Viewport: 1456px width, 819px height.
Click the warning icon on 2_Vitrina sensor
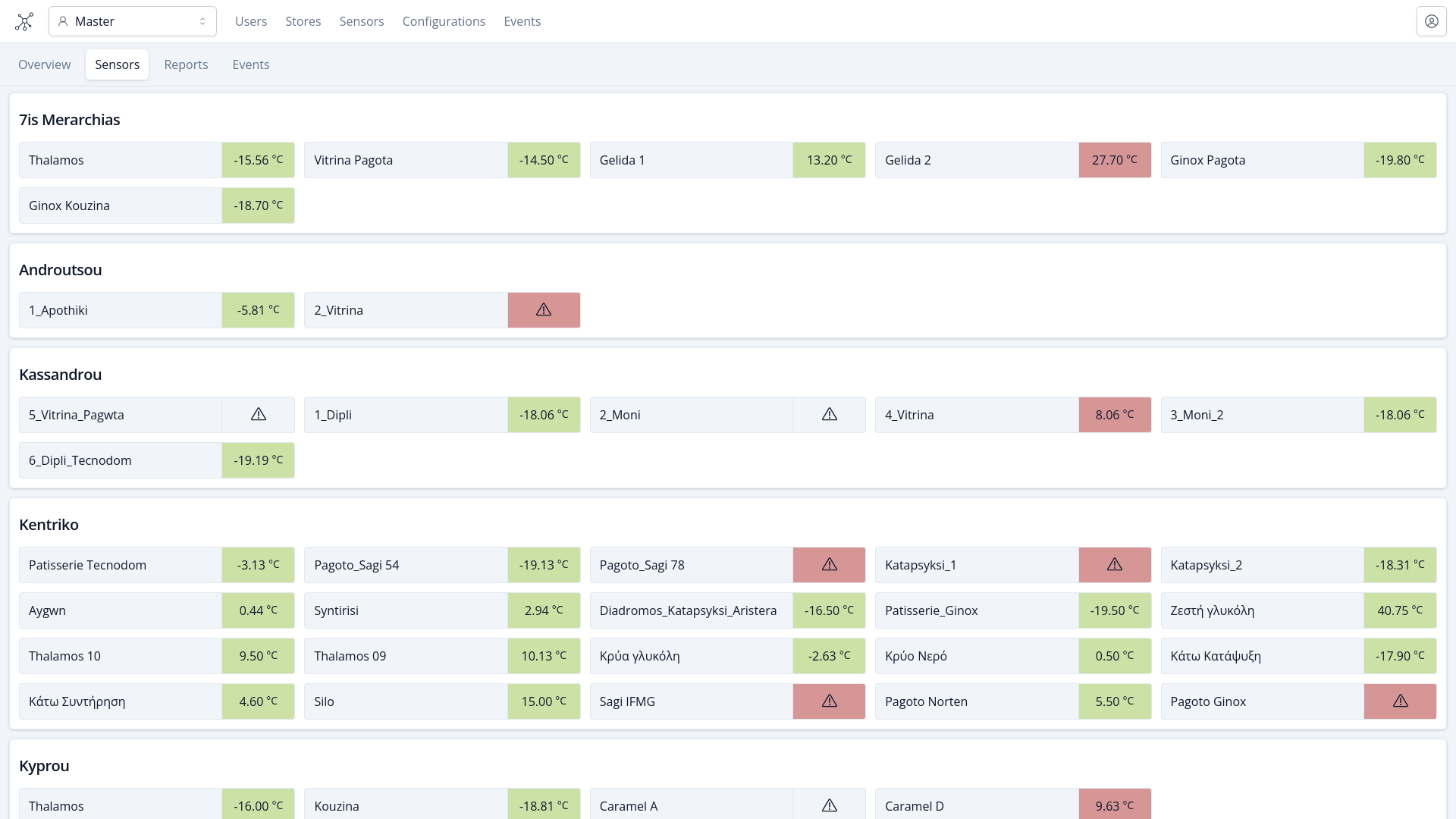coord(544,310)
